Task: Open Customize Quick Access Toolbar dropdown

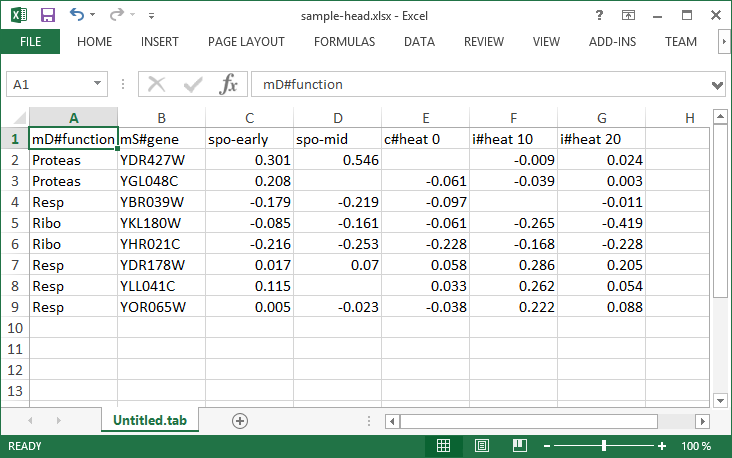Action: point(150,16)
